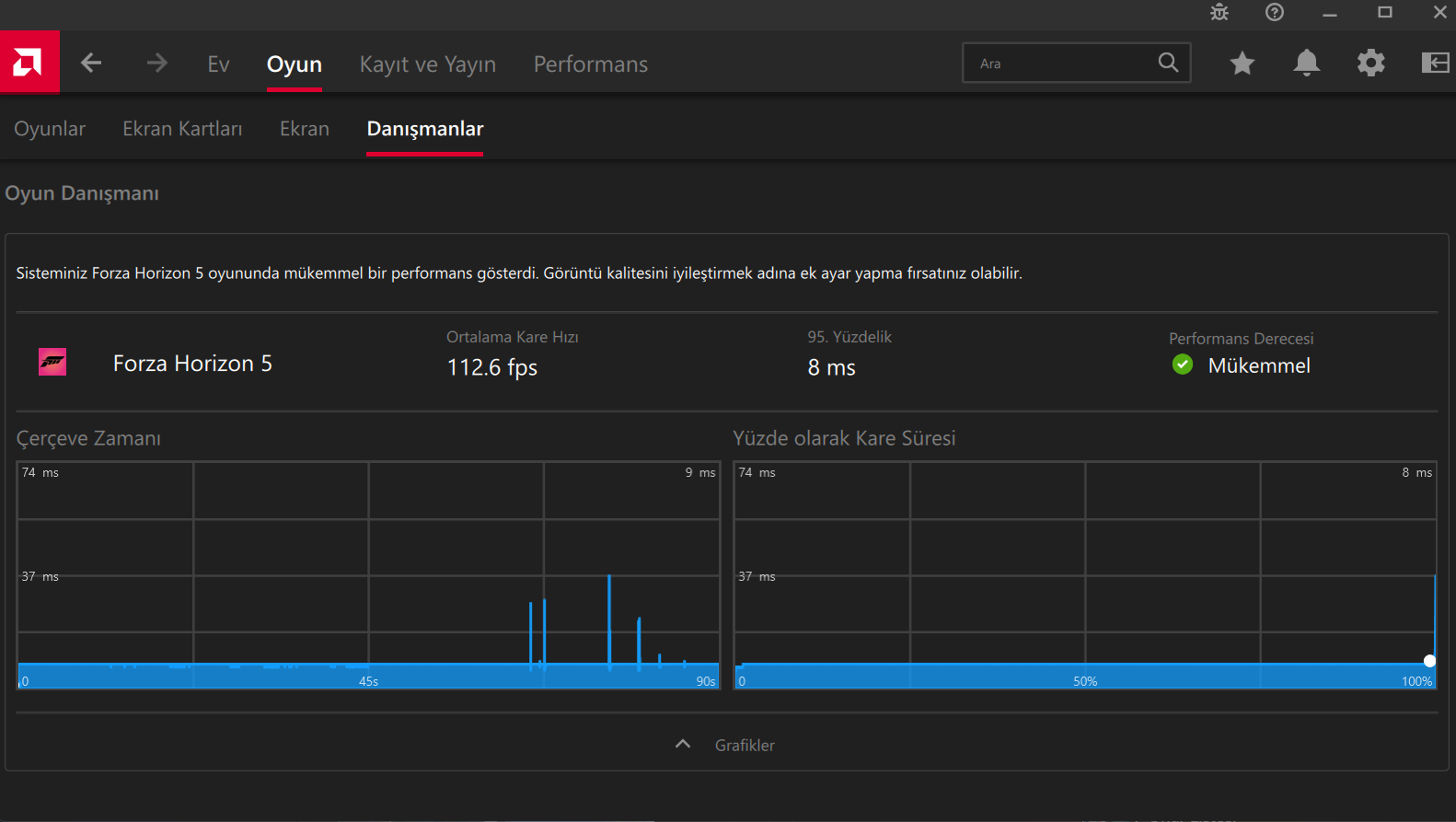Click the Grafikler label
The image size is (1456, 822).
(745, 746)
